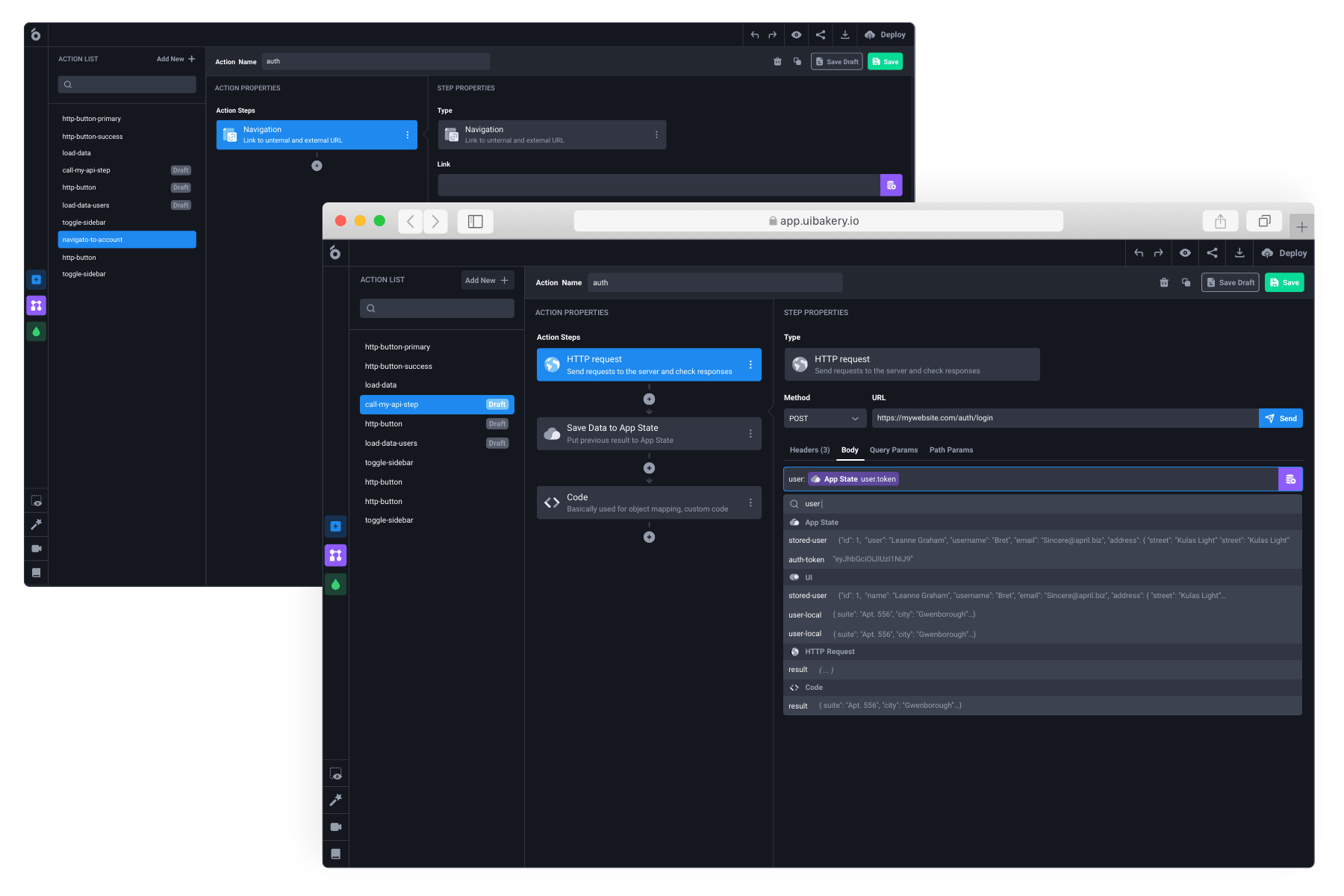
Task: Click the URL input field
Action: 1064,418
